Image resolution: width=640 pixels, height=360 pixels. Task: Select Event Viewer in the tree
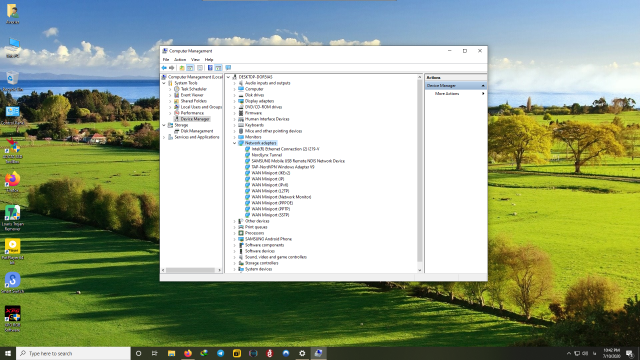point(192,95)
